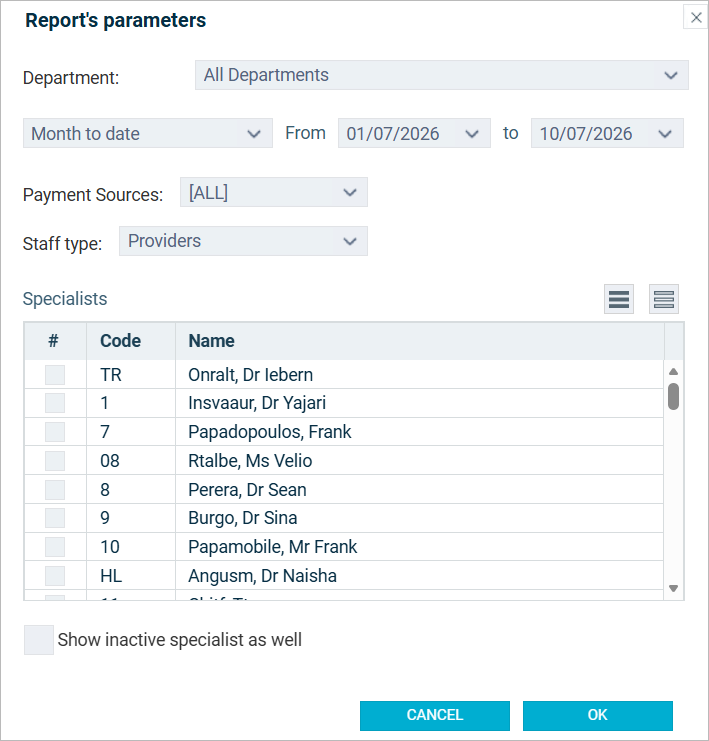The height and width of the screenshot is (741, 709).
Task: Open the From date picker arrow
Action: pos(472,134)
